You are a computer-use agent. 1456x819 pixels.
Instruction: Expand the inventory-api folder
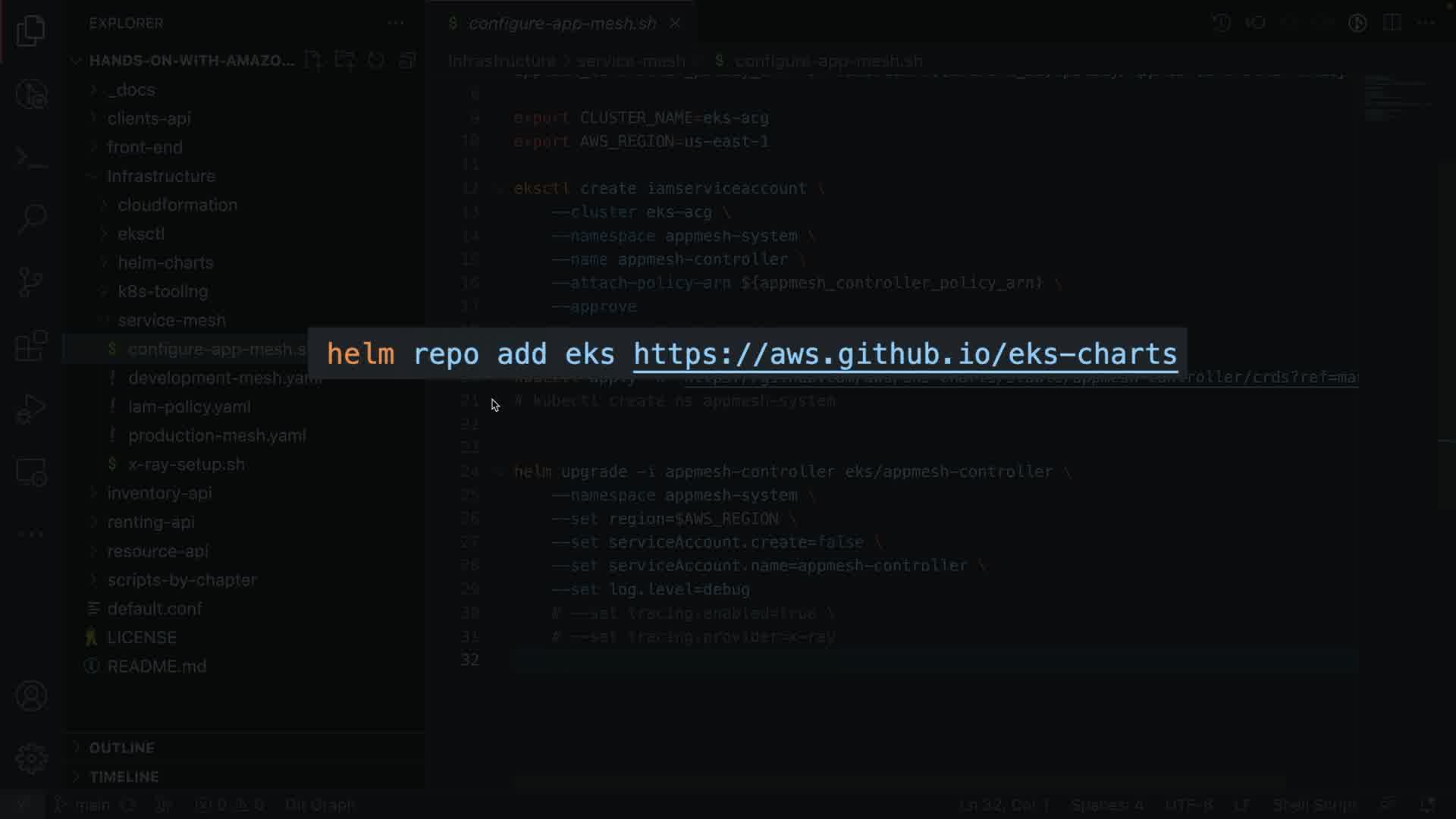coord(159,493)
